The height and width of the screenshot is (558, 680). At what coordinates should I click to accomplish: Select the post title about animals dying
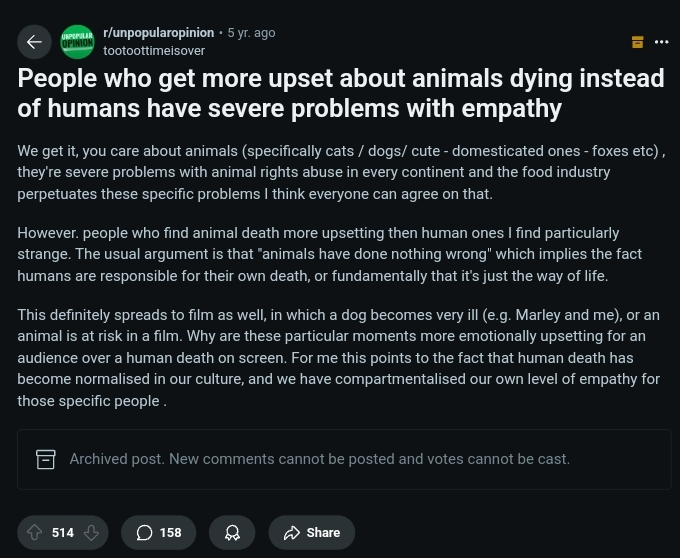(x=341, y=93)
